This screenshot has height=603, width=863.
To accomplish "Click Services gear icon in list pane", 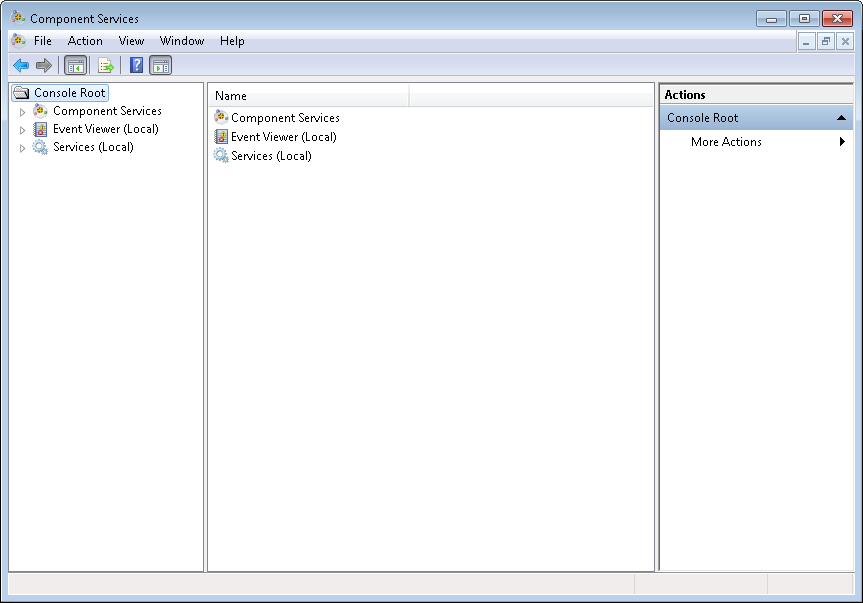I will tap(221, 156).
